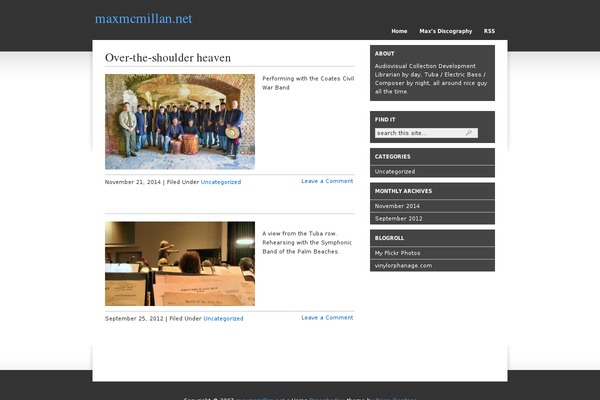Click Uncategorized link under September 25, 2012 post
The width and height of the screenshot is (600, 400).
[223, 318]
